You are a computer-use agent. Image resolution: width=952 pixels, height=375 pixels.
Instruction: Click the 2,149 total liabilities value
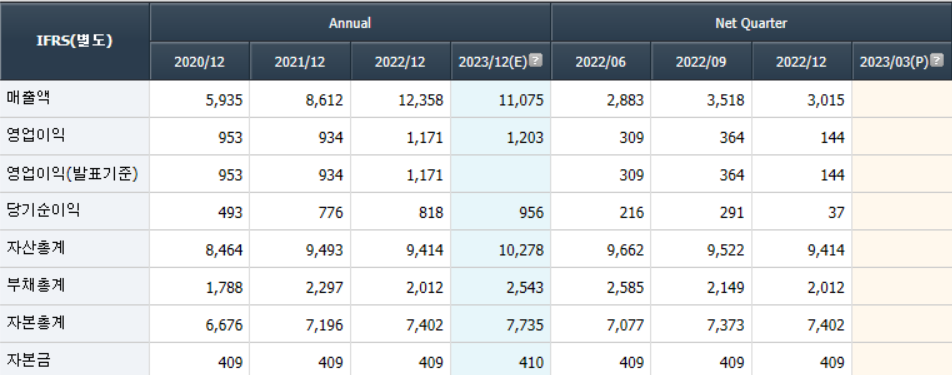coord(726,288)
